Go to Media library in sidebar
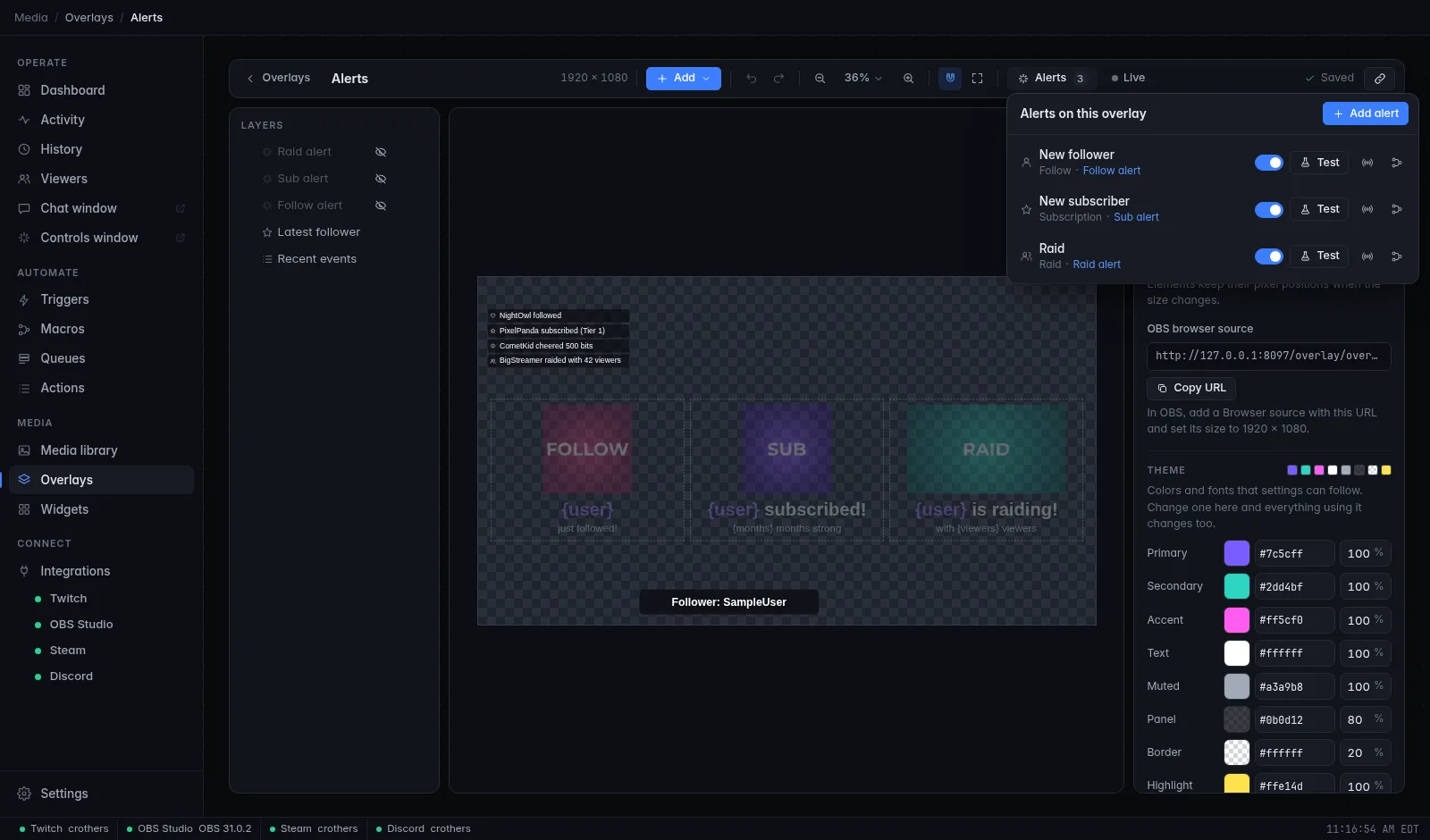 click(x=101, y=450)
